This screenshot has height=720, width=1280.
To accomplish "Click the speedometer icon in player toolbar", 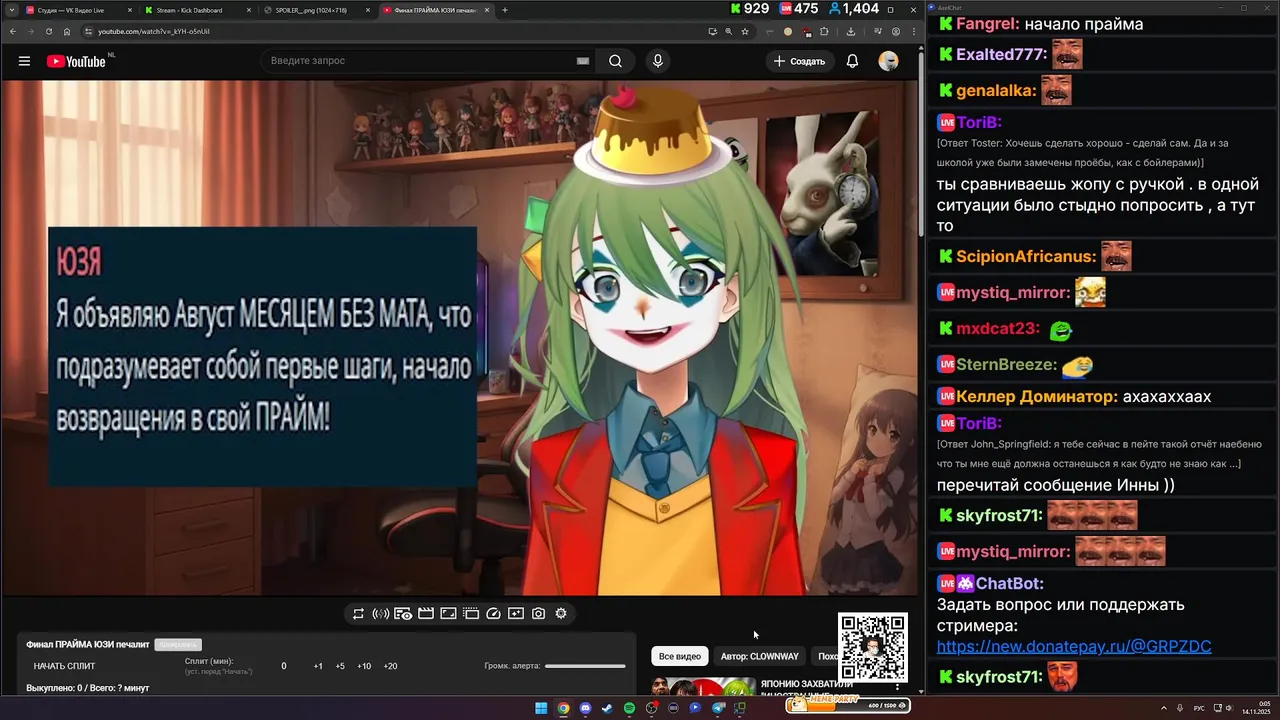I will click(x=493, y=613).
